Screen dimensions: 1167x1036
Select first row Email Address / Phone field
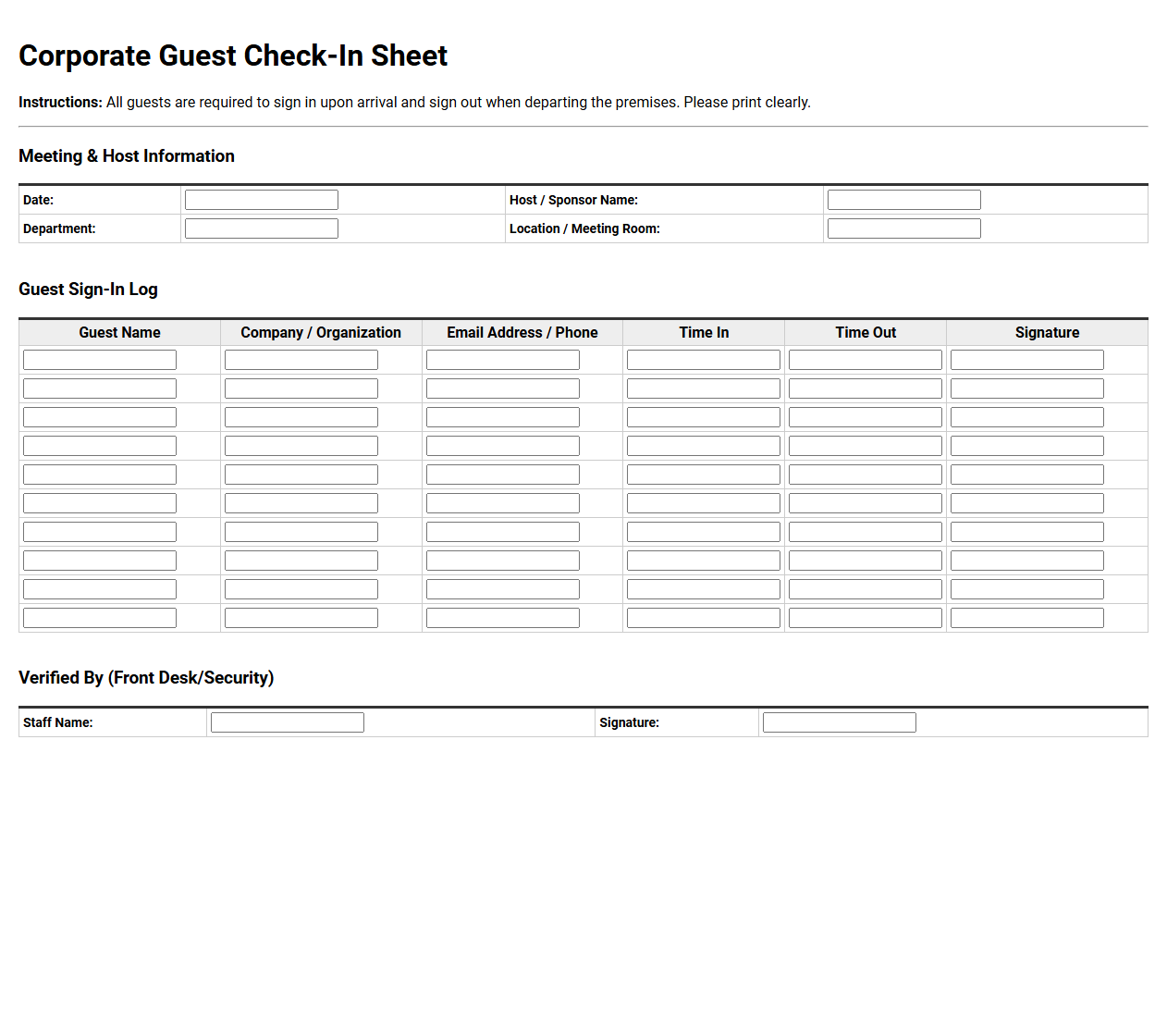coord(503,360)
